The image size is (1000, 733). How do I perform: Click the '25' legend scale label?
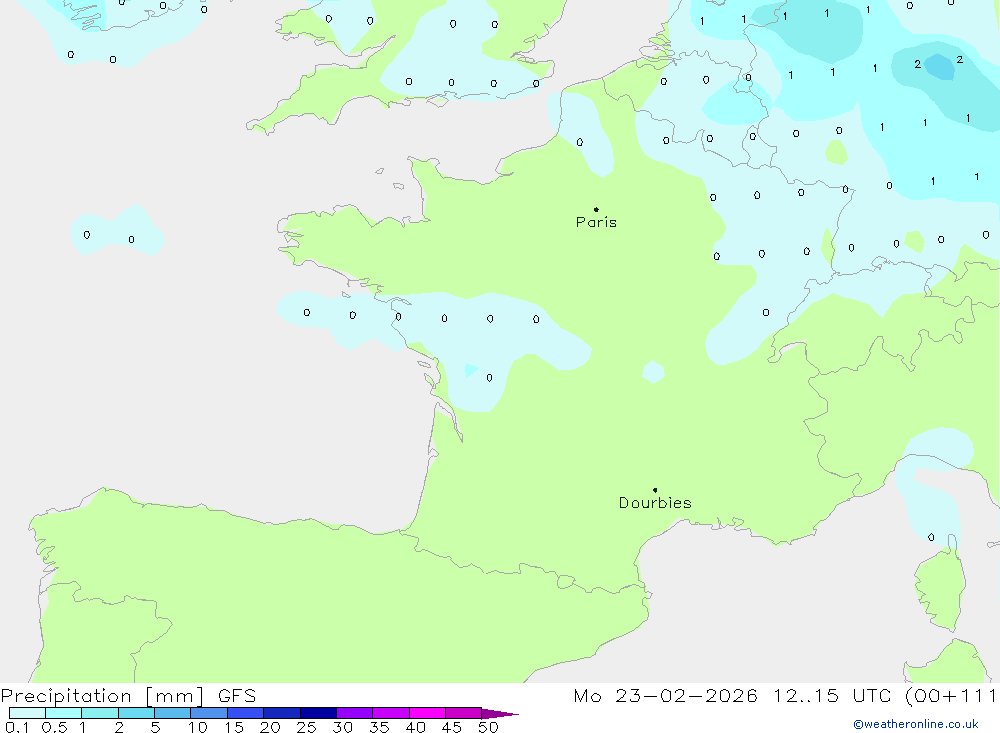coord(306,727)
